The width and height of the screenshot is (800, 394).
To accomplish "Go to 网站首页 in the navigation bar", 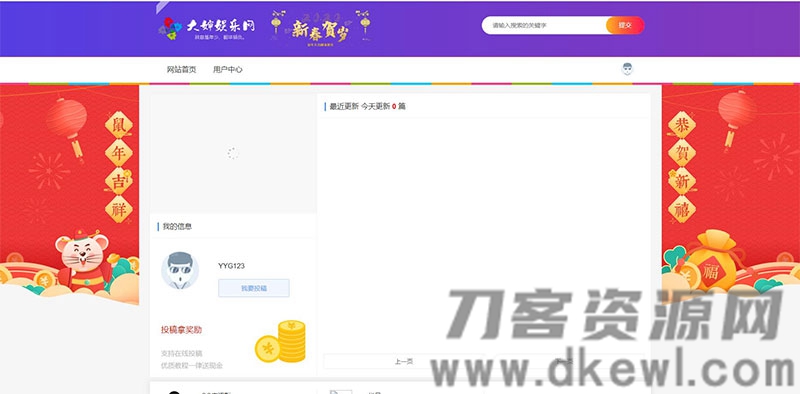I will tap(181, 69).
